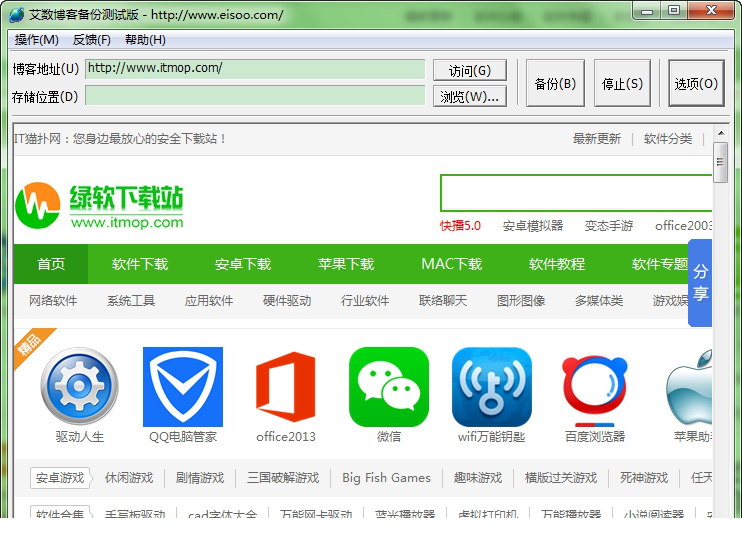Viewport: 742px width, 538px height.
Task: Open the 反馈(F) menu
Action: (x=91, y=40)
